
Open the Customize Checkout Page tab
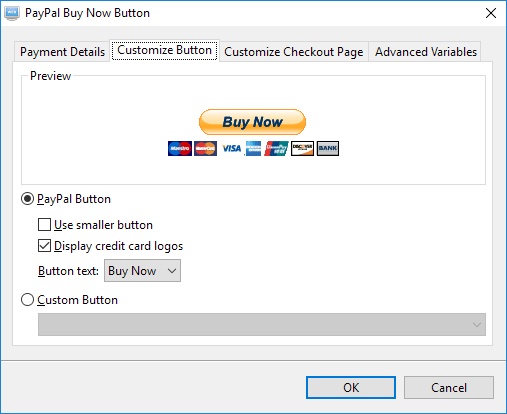(294, 52)
